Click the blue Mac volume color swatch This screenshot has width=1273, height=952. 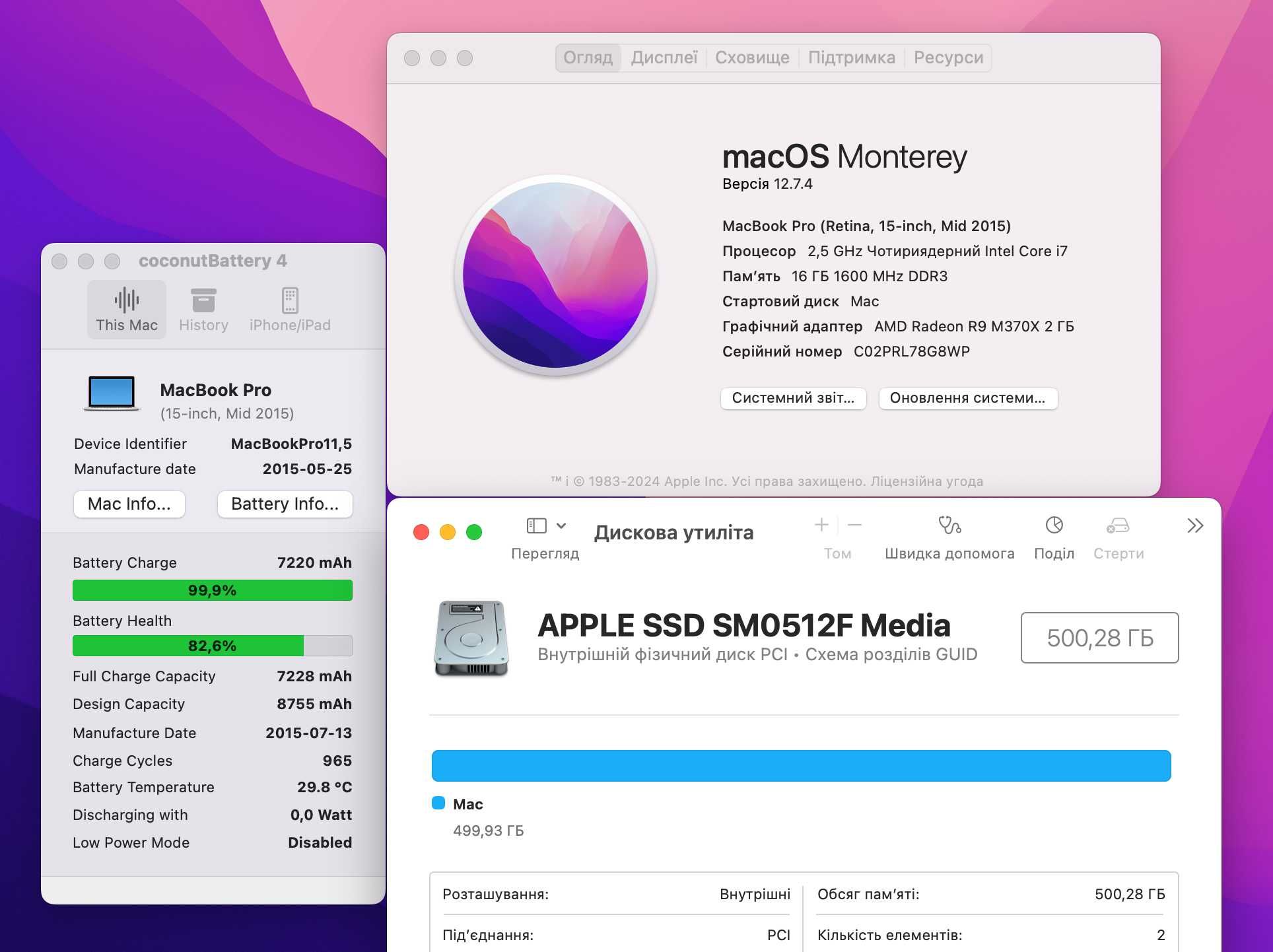click(438, 803)
